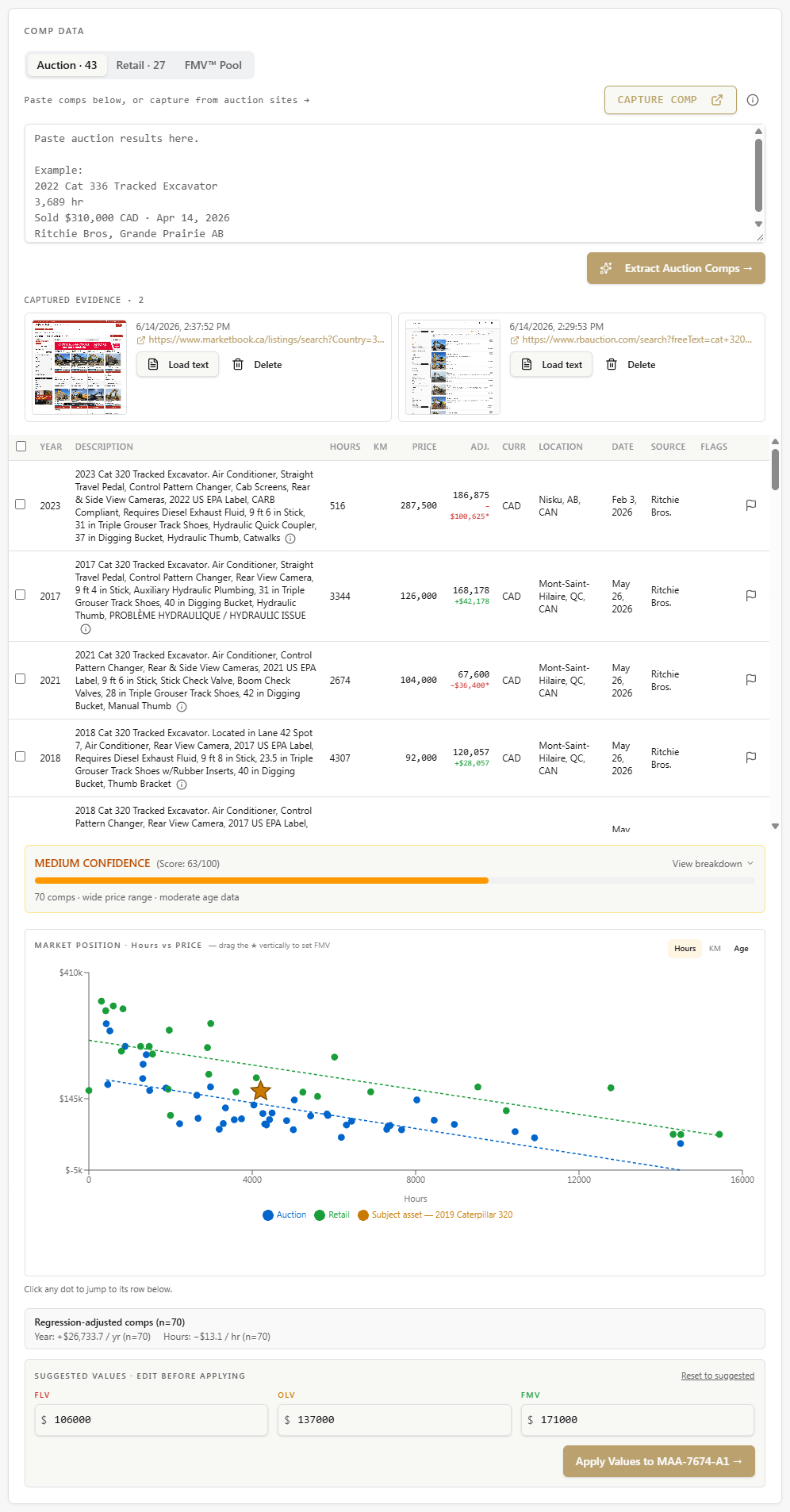Open the marketbook.ca listings URL
The image size is (790, 1512).
click(267, 340)
